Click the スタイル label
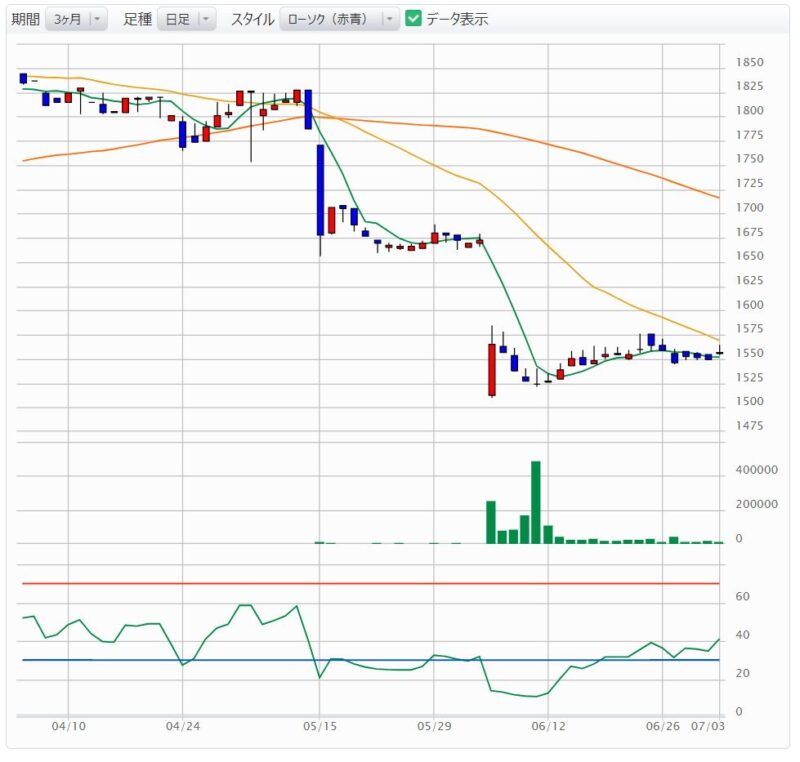The height and width of the screenshot is (762, 800). pos(253,19)
